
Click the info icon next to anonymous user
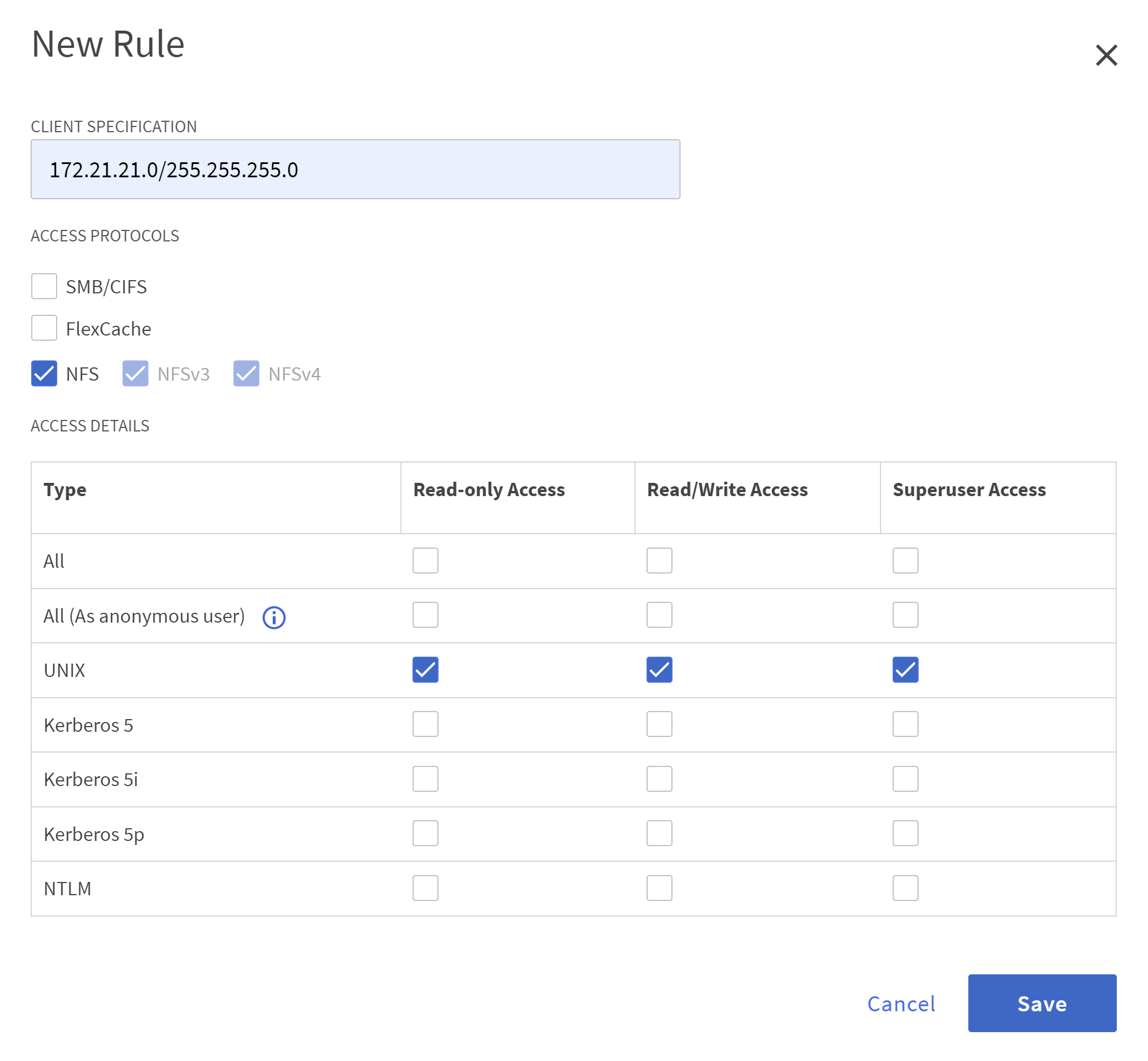point(274,616)
